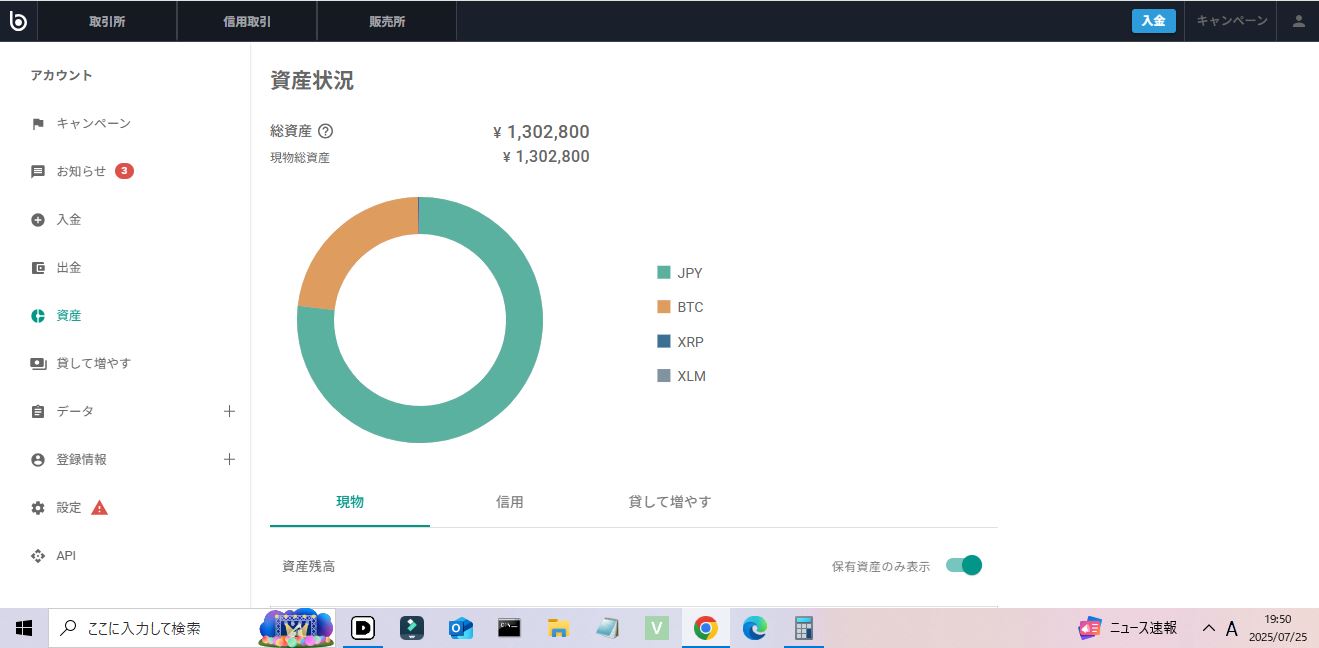The height and width of the screenshot is (648, 1319).
Task: Click the account icon beside 登録情報
Action: [x=38, y=460]
